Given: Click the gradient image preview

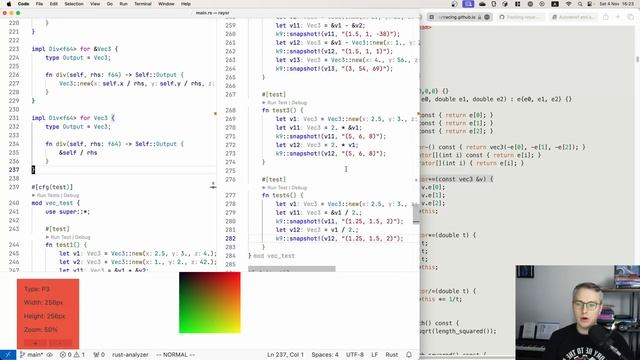Looking at the screenshot, I should [x=210, y=302].
